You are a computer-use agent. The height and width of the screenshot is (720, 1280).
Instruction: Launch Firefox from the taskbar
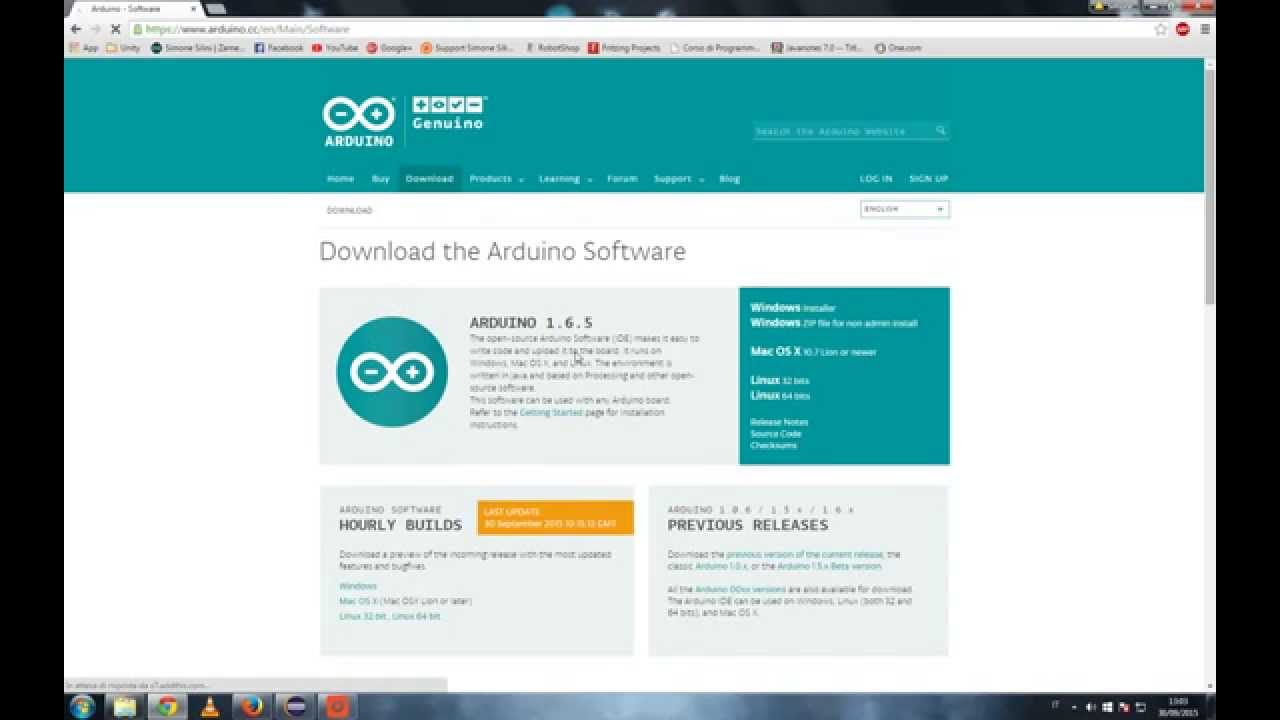click(253, 706)
